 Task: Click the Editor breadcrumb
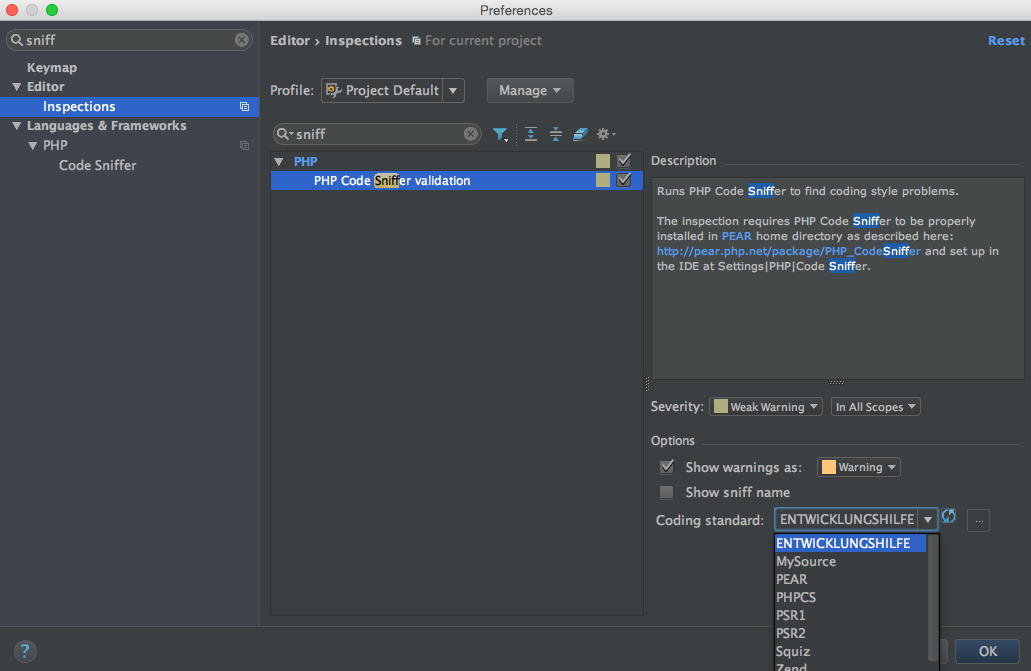tap(289, 40)
